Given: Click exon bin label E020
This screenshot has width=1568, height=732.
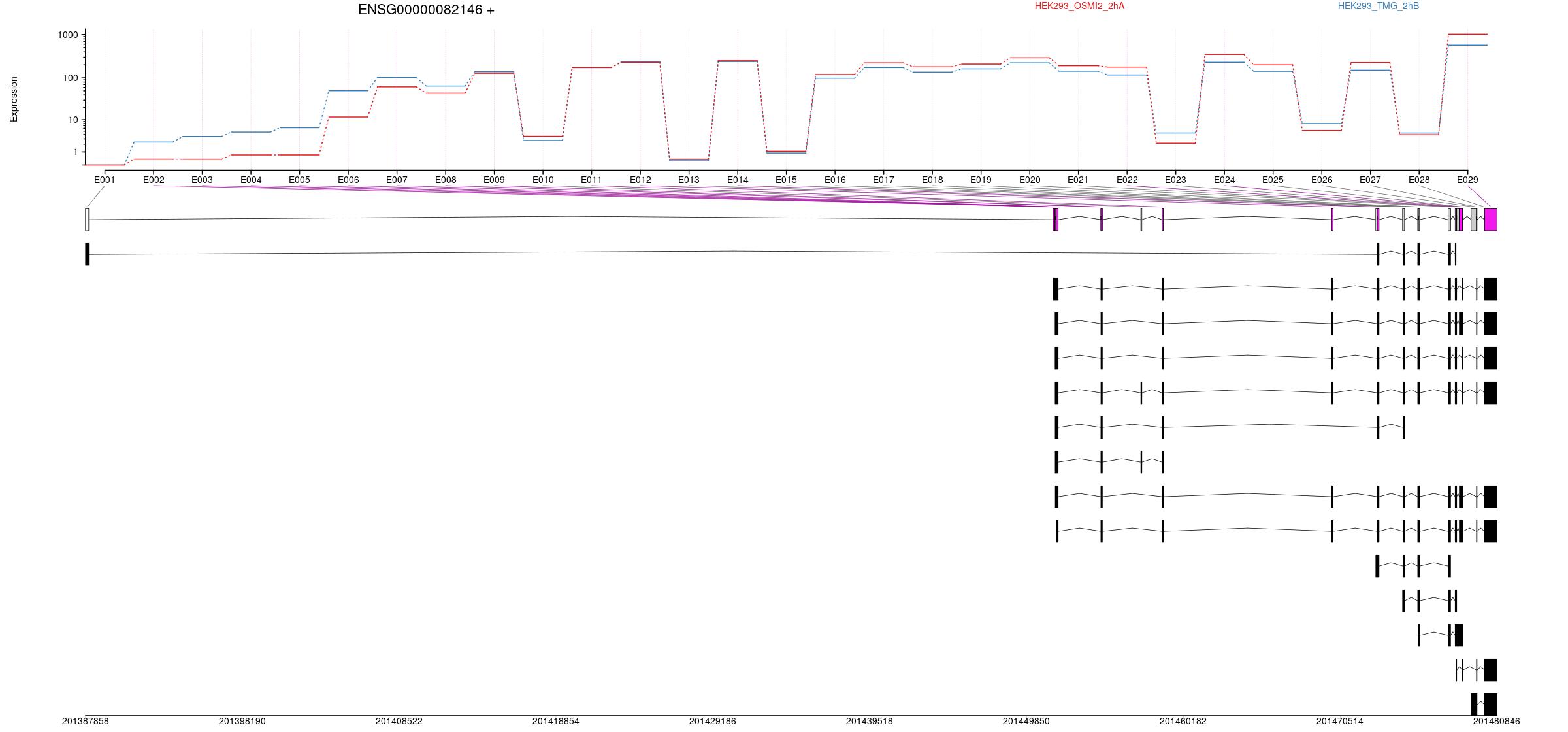Looking at the screenshot, I should coord(1030,180).
